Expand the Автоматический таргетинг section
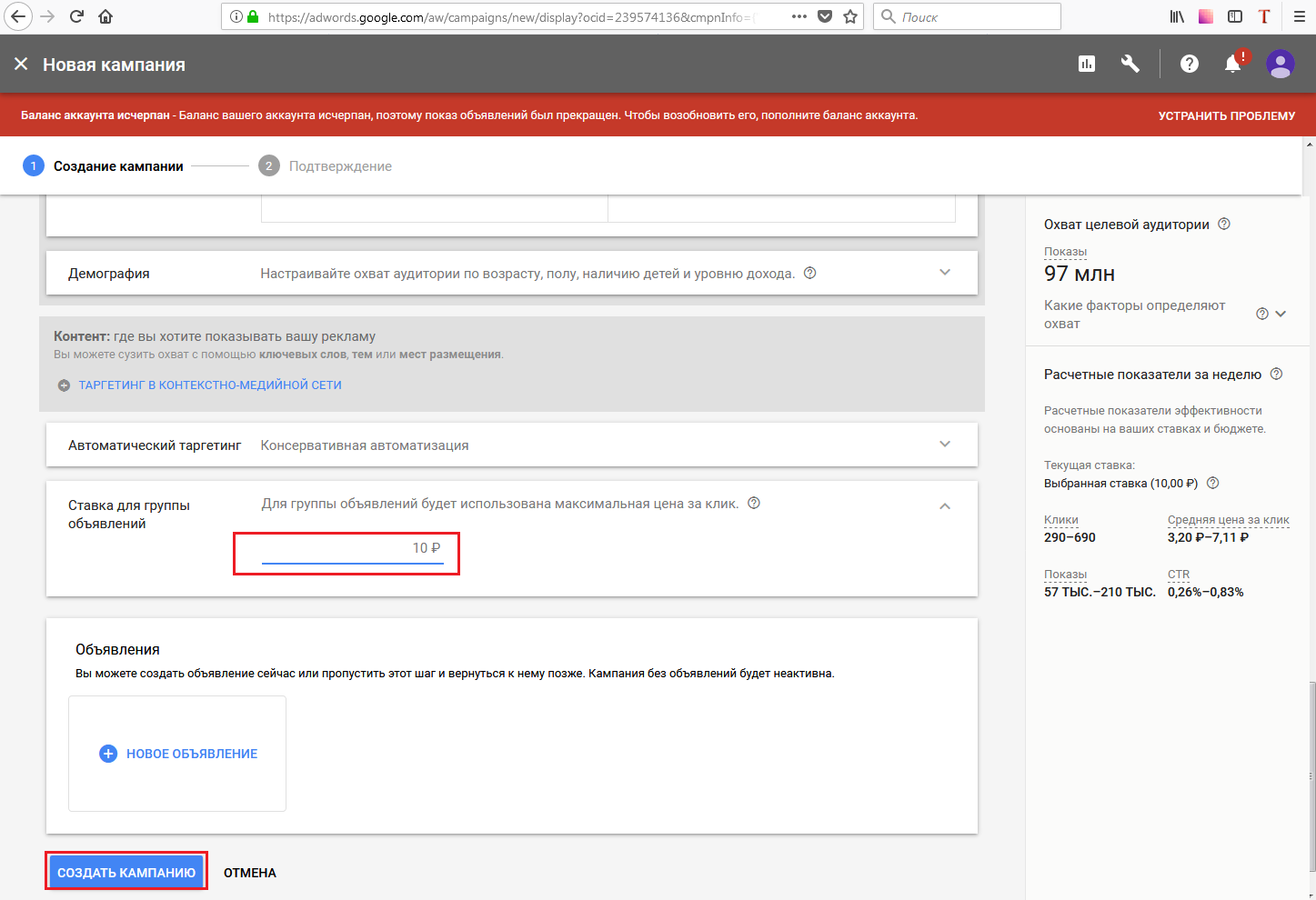Viewport: 1316px width, 900px height. pyautogui.click(x=945, y=445)
